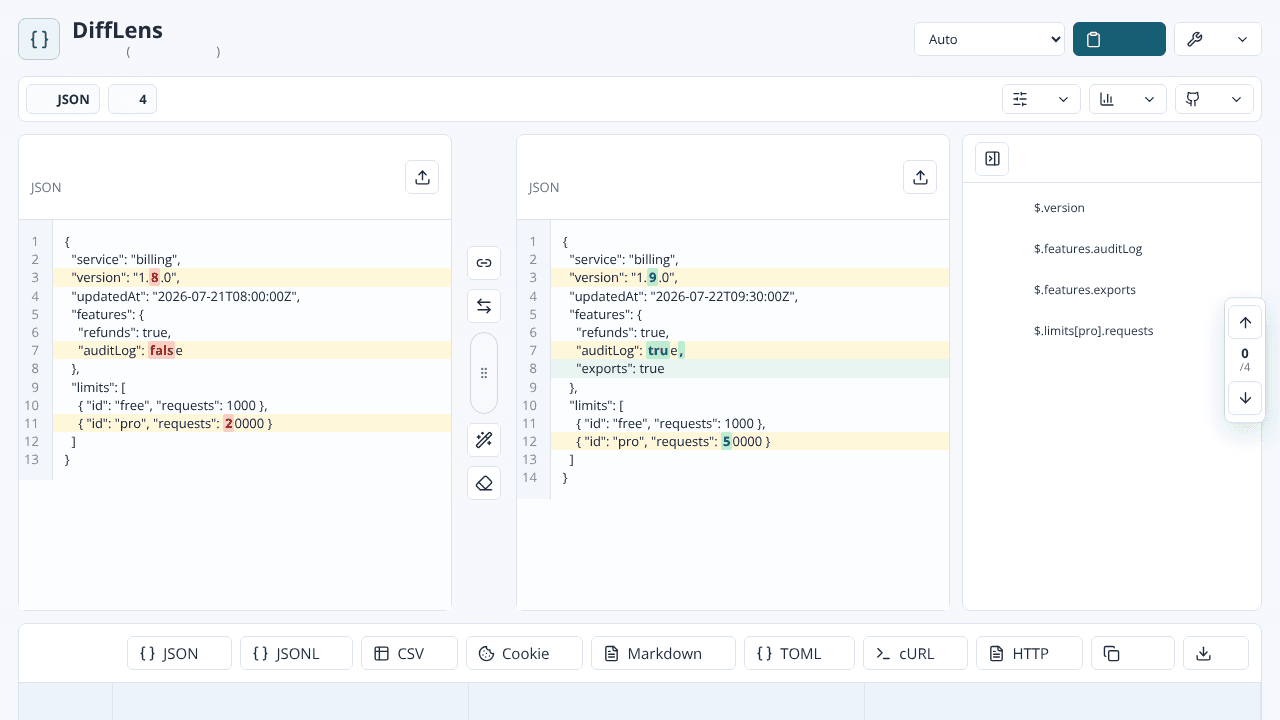Go to previous difference with up arrow
The image size is (1280, 720).
(x=1245, y=322)
